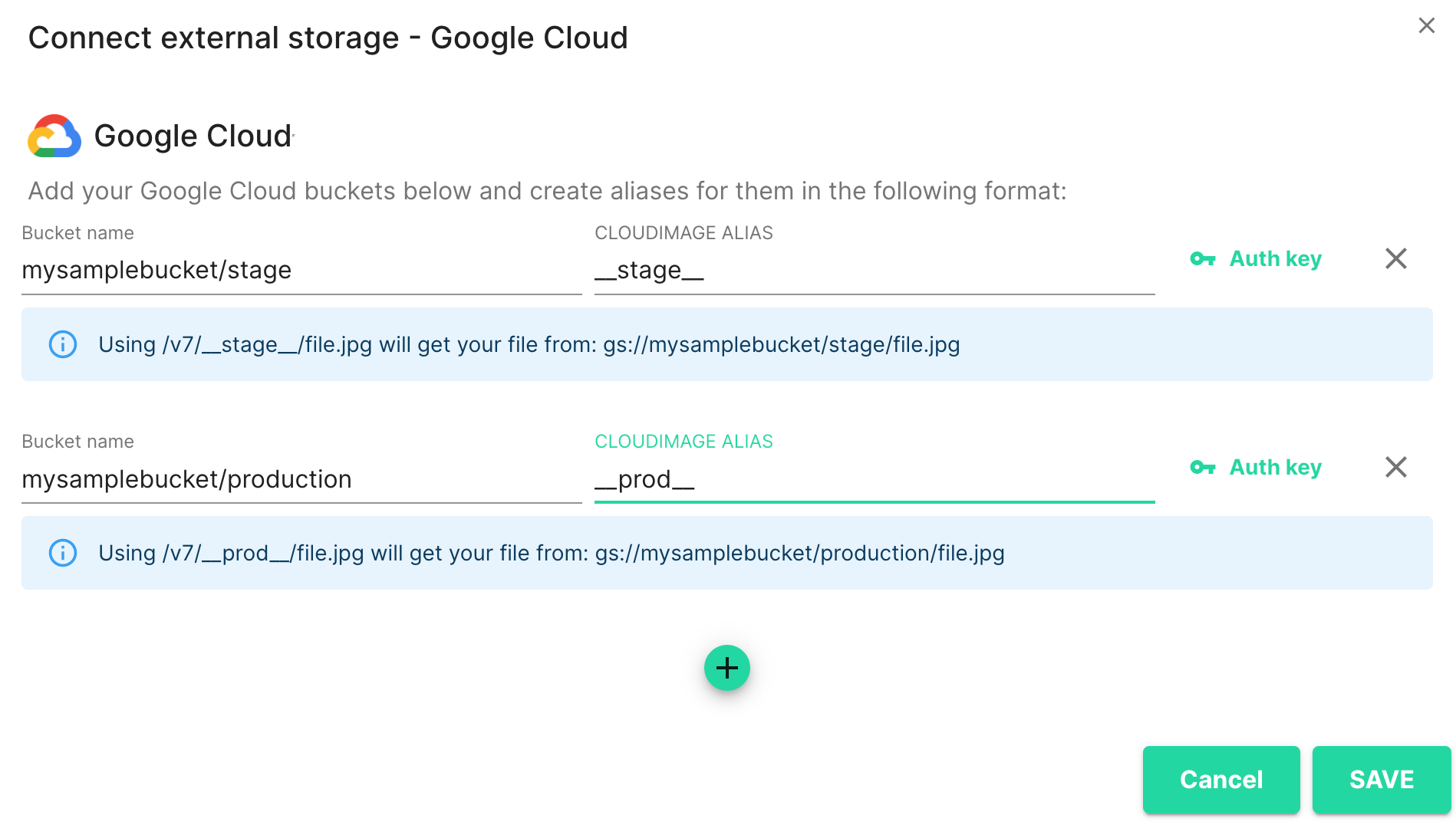Remove the mysamplebucket/stage bucket row
Screen dimensions: 1456x825
point(1395,259)
